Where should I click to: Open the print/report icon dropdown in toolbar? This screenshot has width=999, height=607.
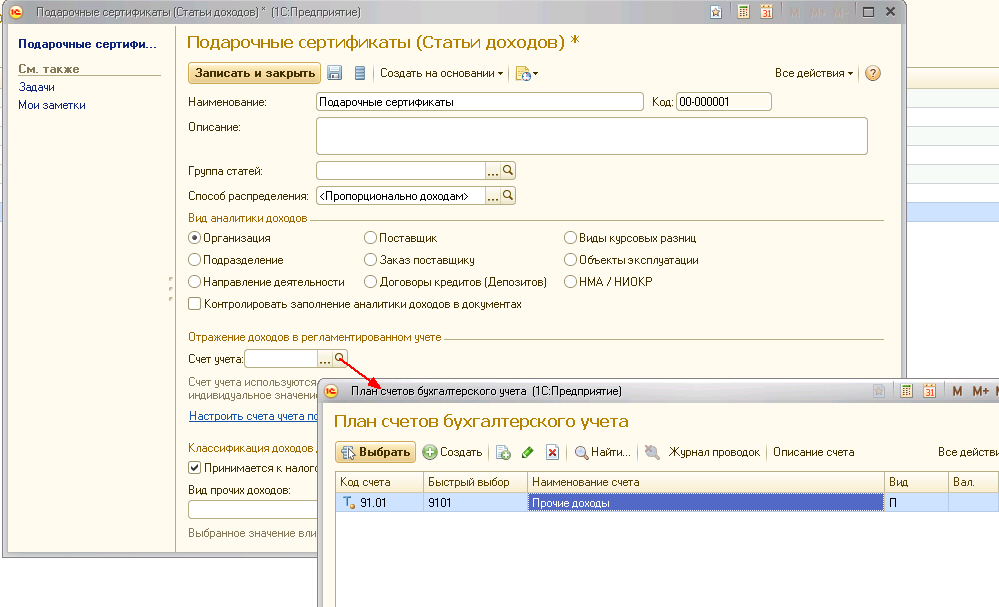coord(526,74)
